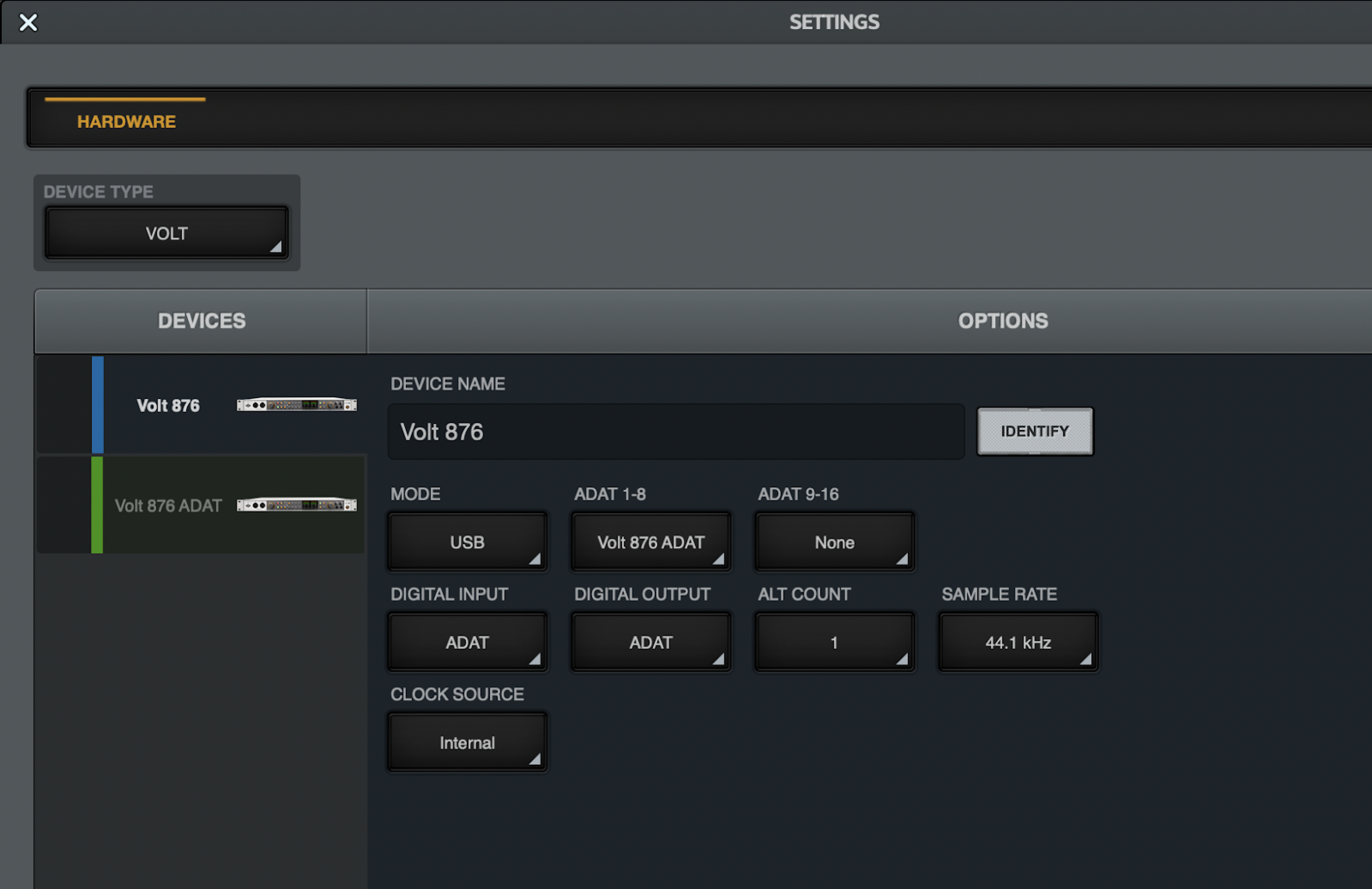Switch to the Hardware tab
Image resolution: width=1372 pixels, height=889 pixels.
126,122
